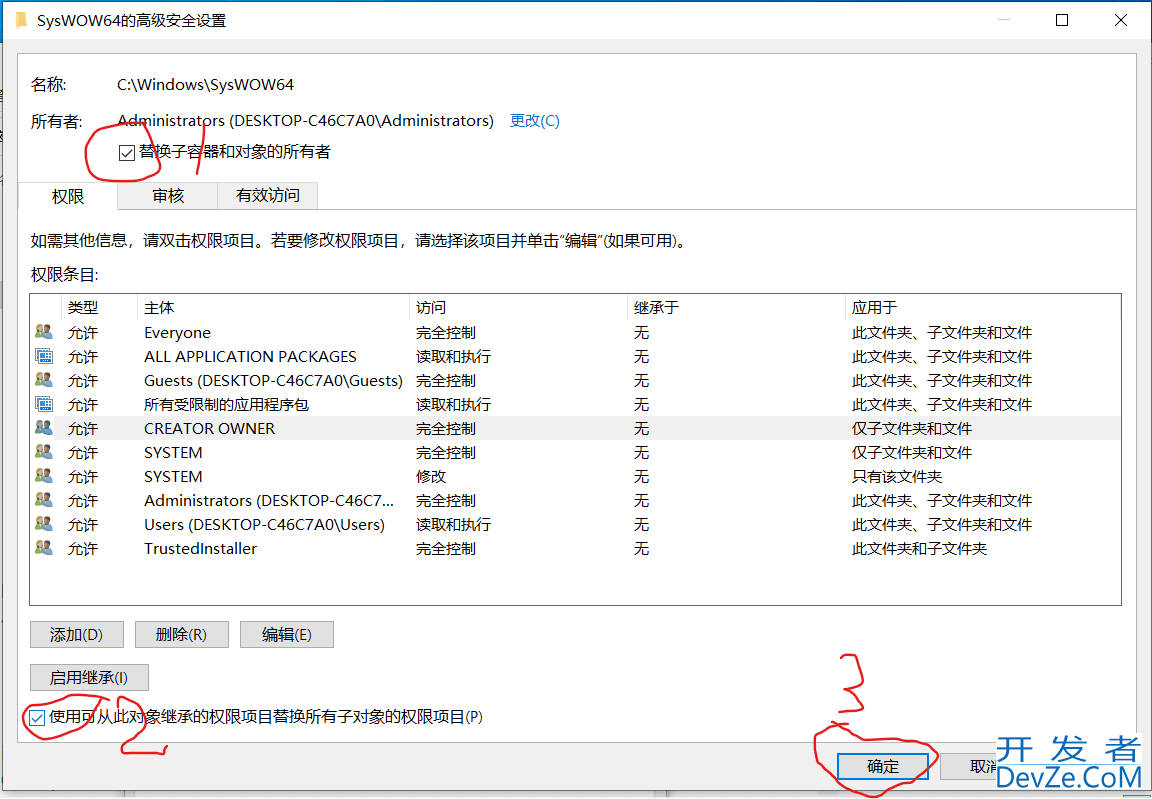
Task: Click the icon beside 所有受限制的应用程序包
Action: pyautogui.click(x=44, y=404)
